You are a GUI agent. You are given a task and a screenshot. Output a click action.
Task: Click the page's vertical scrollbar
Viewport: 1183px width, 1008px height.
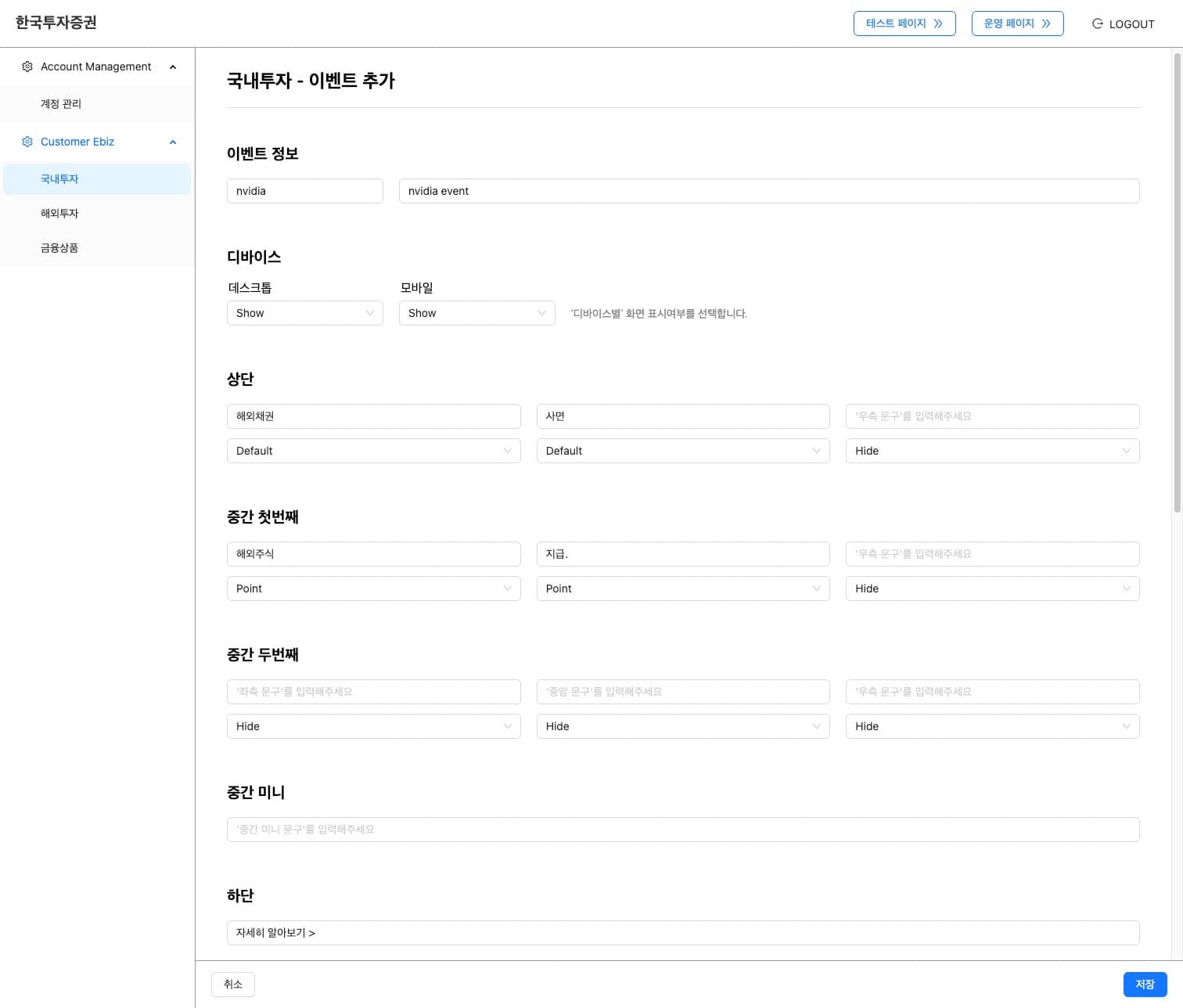[1177, 282]
